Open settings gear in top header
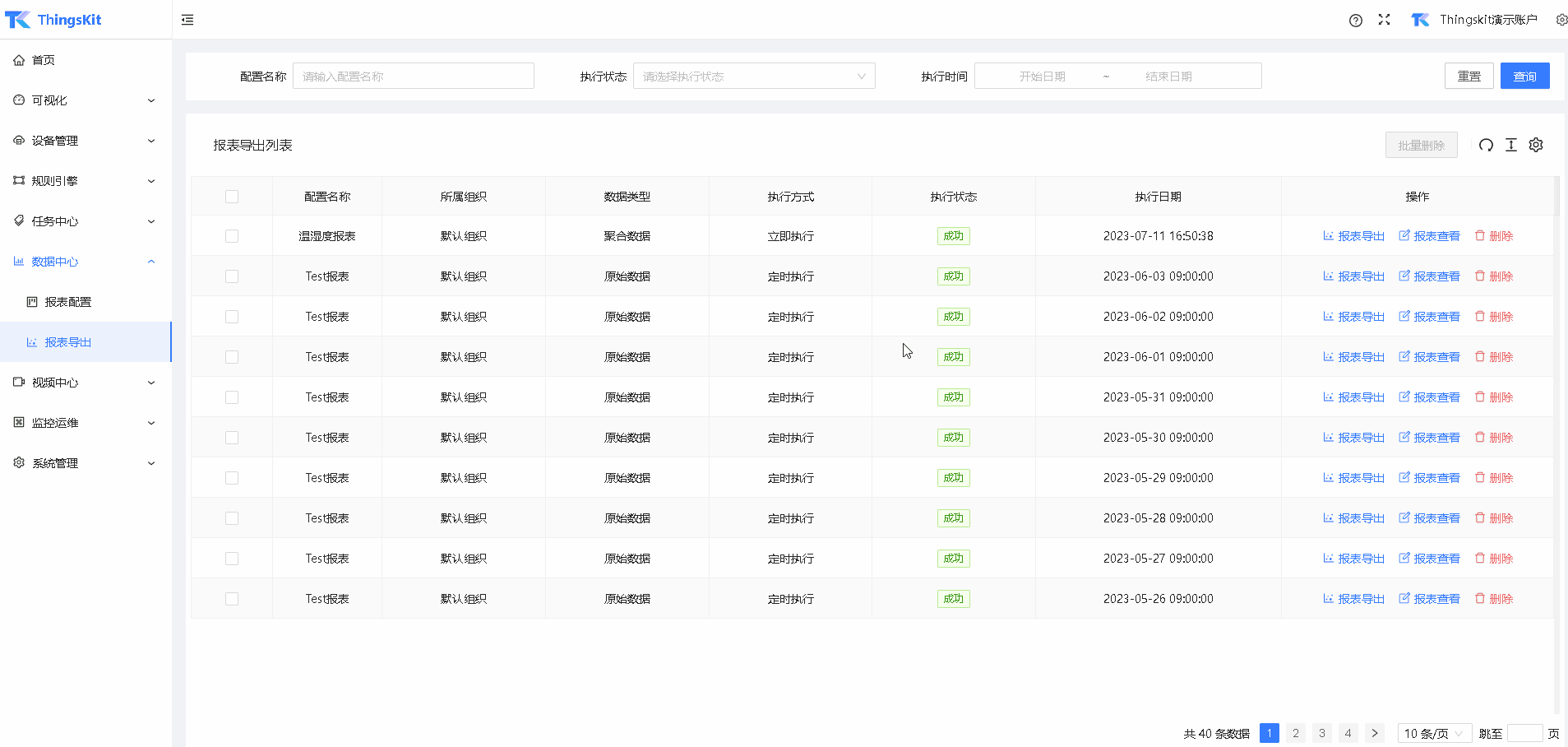 [x=1561, y=20]
